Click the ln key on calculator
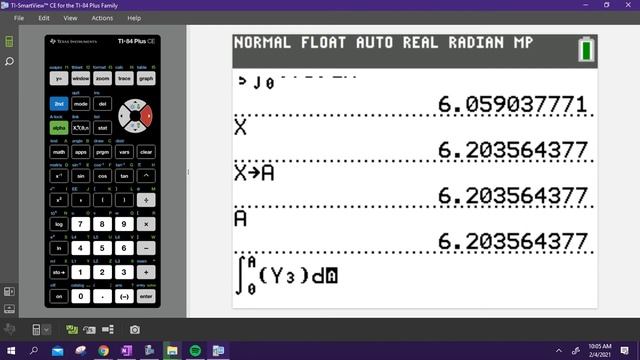640x360 pixels. tap(59, 248)
